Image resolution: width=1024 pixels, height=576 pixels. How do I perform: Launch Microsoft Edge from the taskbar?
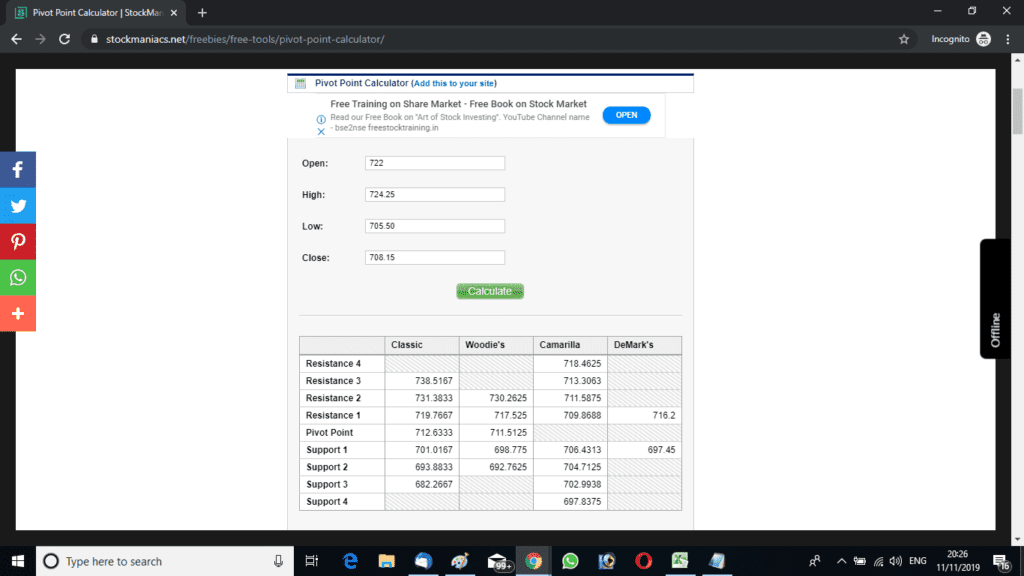349,560
